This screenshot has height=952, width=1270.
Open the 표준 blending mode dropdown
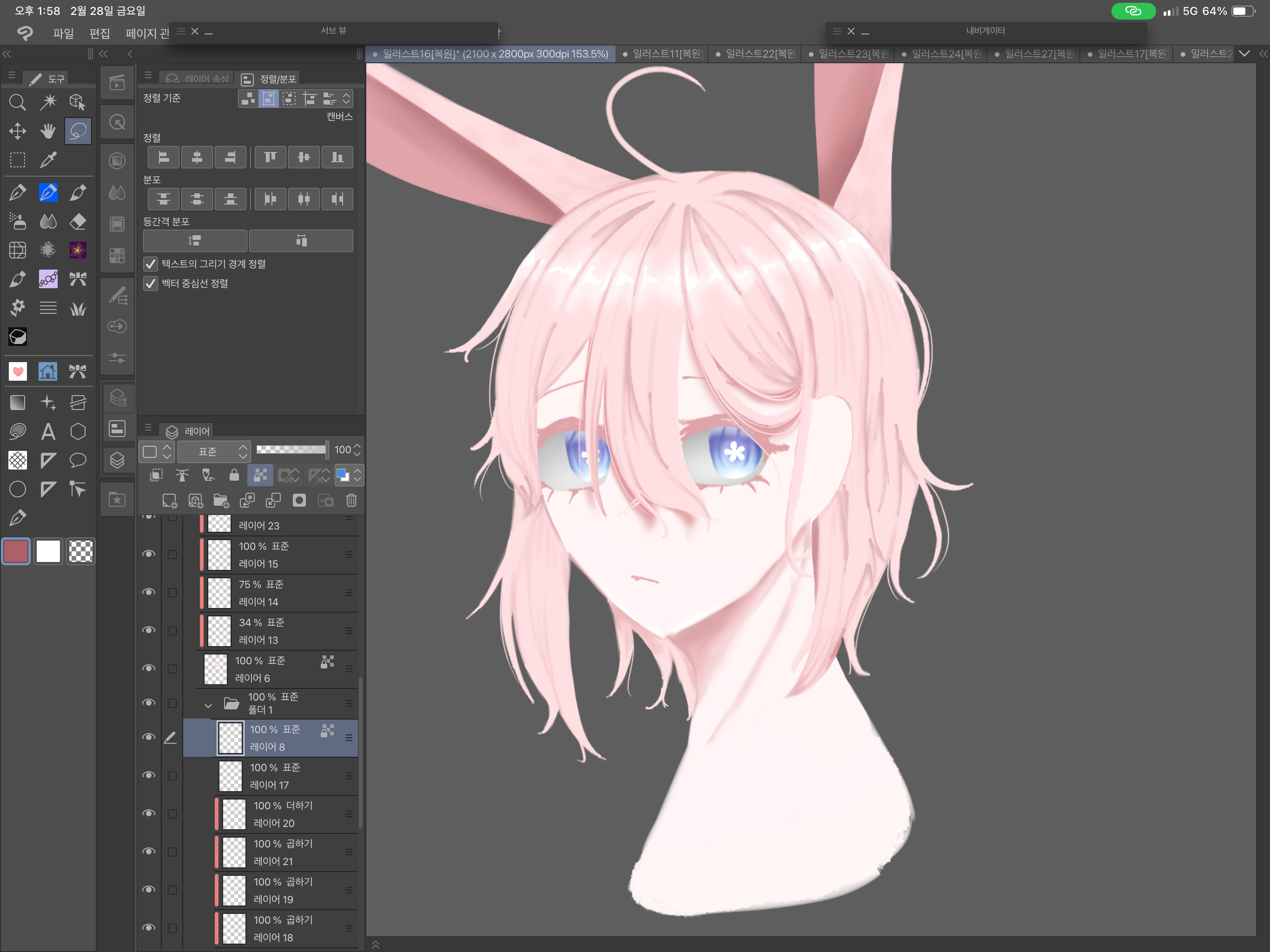coord(213,451)
